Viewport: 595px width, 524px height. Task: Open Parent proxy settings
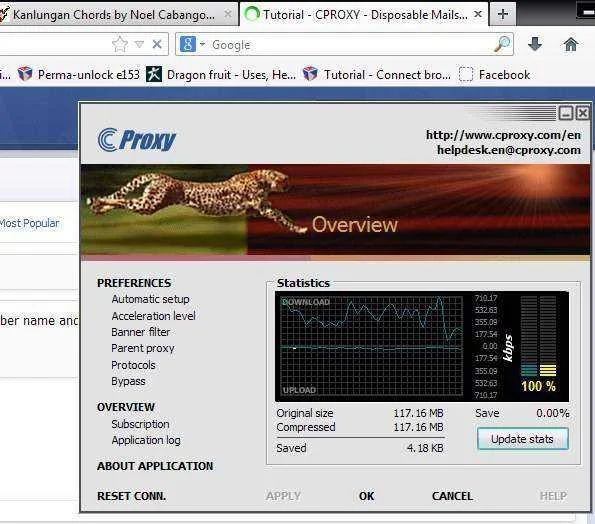click(x=143, y=348)
